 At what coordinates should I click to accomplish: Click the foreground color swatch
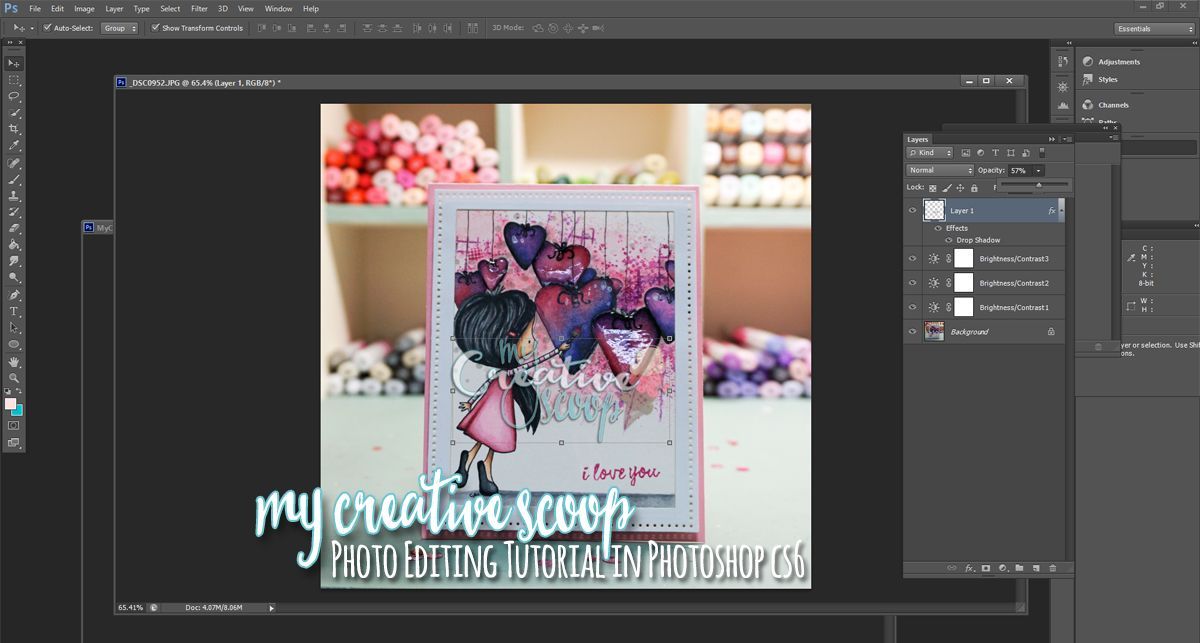[x=11, y=403]
